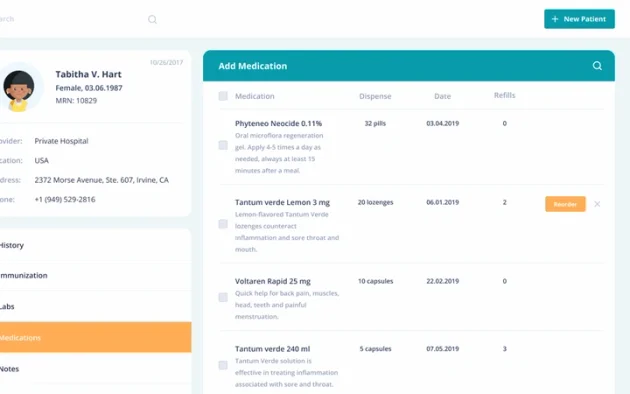Image resolution: width=630 pixels, height=394 pixels.
Task: Click the date 03.04.2019
Action: 442,123
